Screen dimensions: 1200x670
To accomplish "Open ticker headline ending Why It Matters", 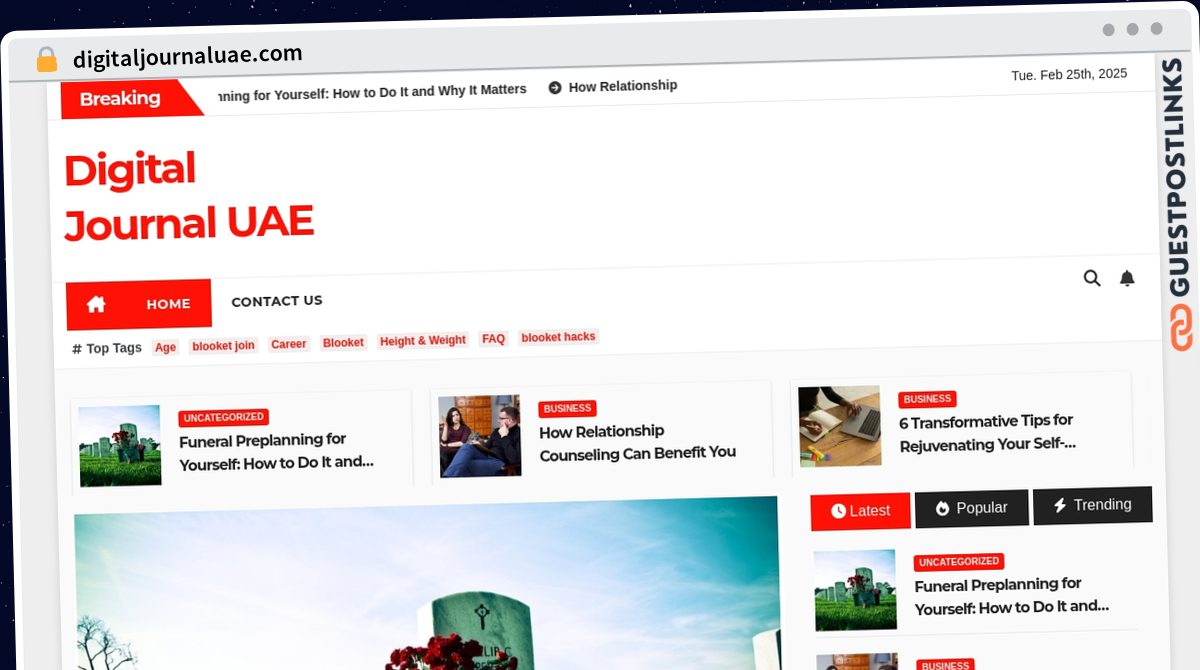I will 370,91.
